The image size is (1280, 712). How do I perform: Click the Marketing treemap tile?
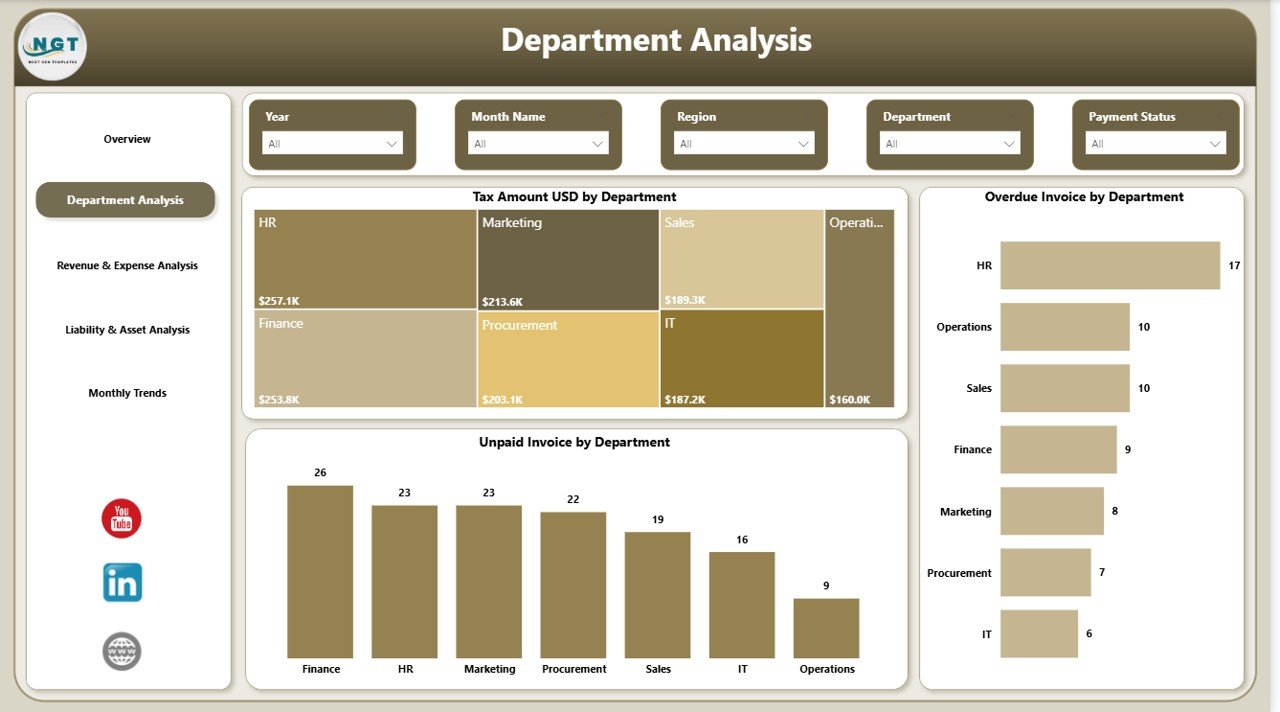[x=568, y=258]
